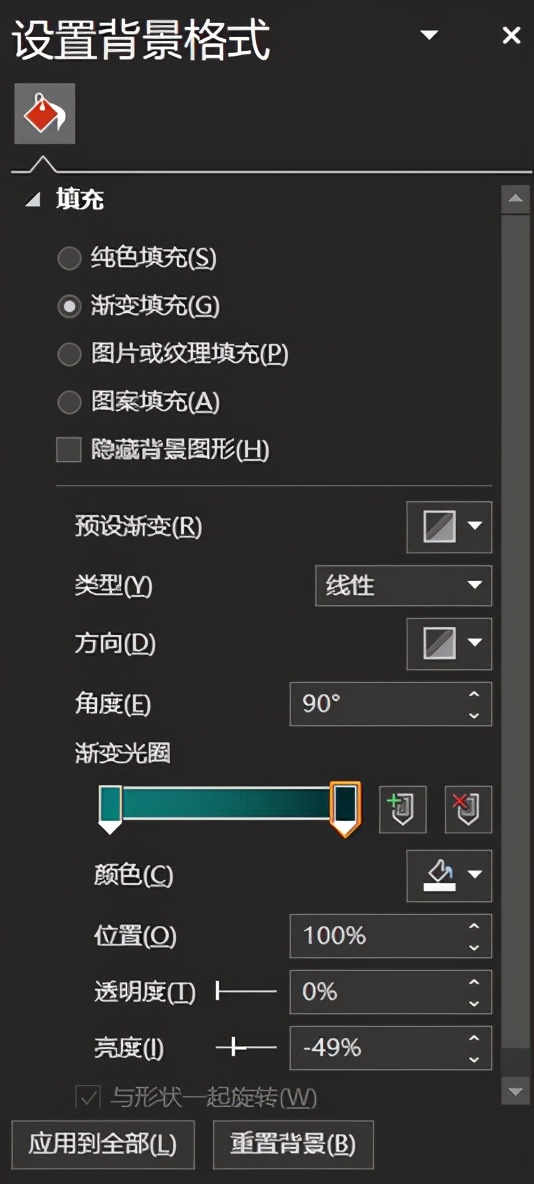This screenshot has width=534, height=1184.
Task: Click the remove gradient stop icon
Action: coord(468,809)
